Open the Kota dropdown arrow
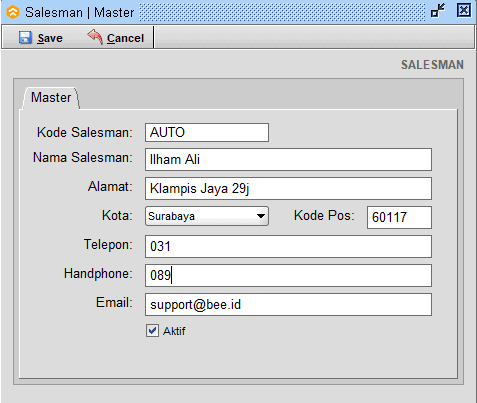 click(261, 216)
